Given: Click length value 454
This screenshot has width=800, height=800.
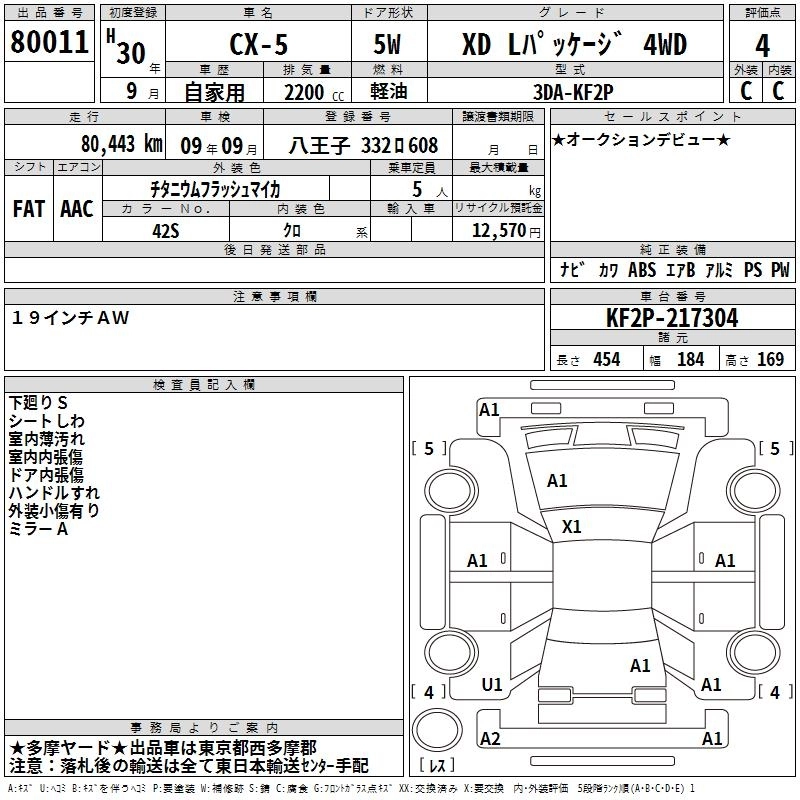Looking at the screenshot, I should pyautogui.click(x=606, y=359).
